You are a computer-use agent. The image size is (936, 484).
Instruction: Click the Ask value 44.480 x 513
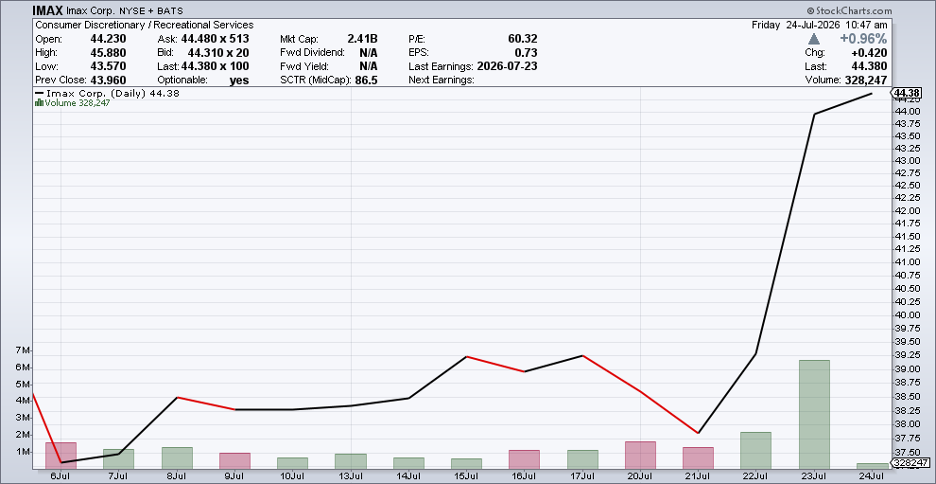pos(215,39)
